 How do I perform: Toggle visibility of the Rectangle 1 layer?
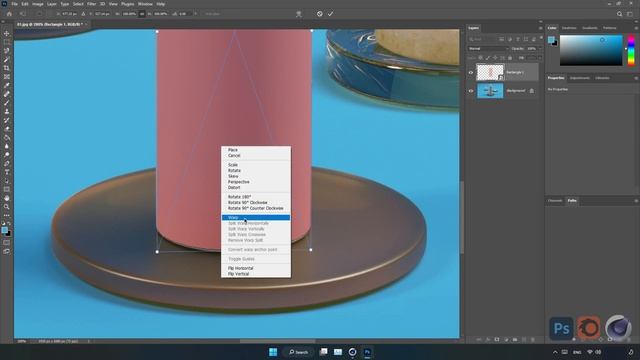(471, 73)
